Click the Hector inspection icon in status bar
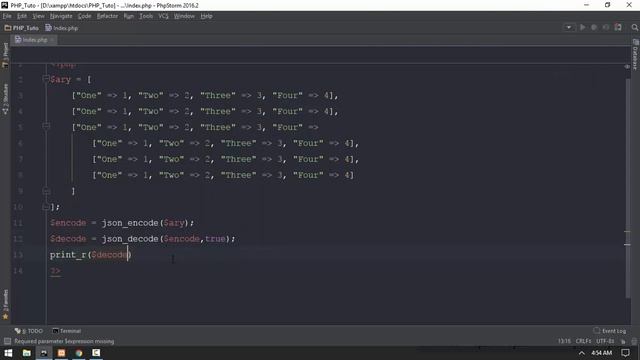Screen dimensions: 640x360 pos(634,341)
